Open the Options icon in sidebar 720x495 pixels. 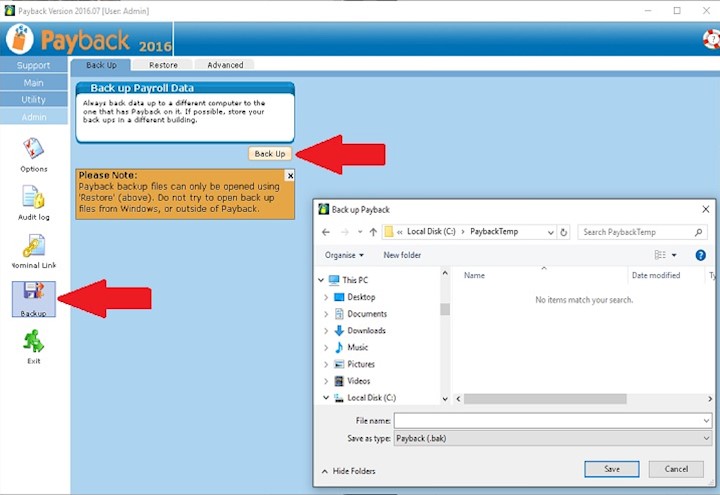(x=33, y=150)
